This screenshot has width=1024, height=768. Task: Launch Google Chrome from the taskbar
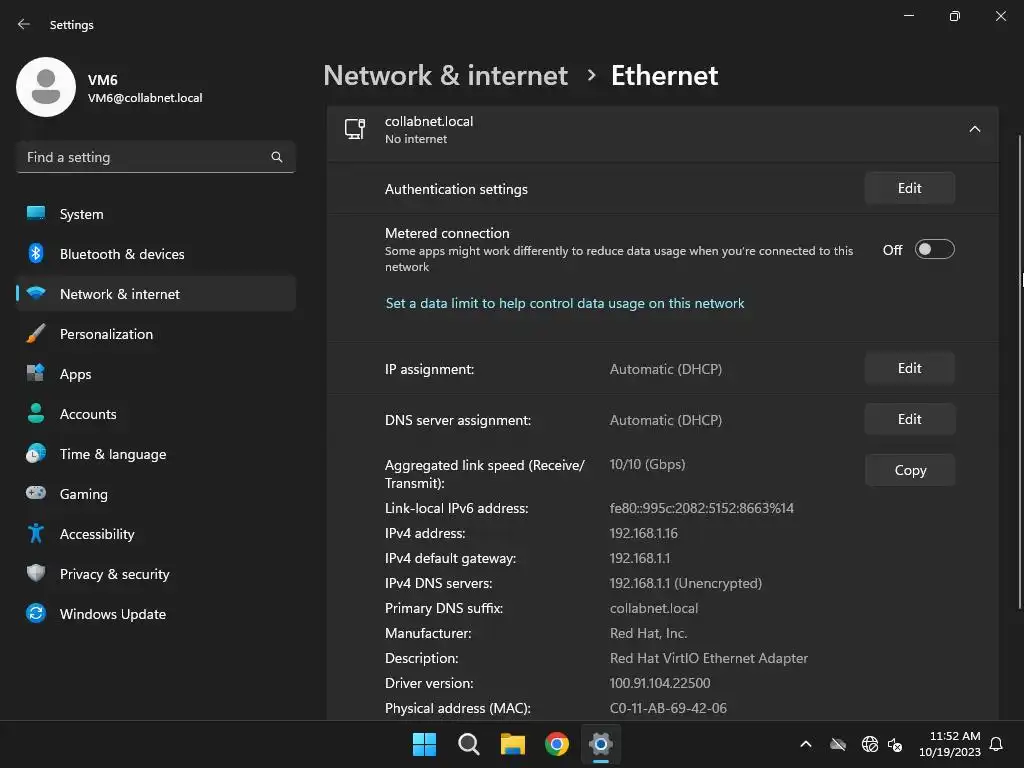557,743
